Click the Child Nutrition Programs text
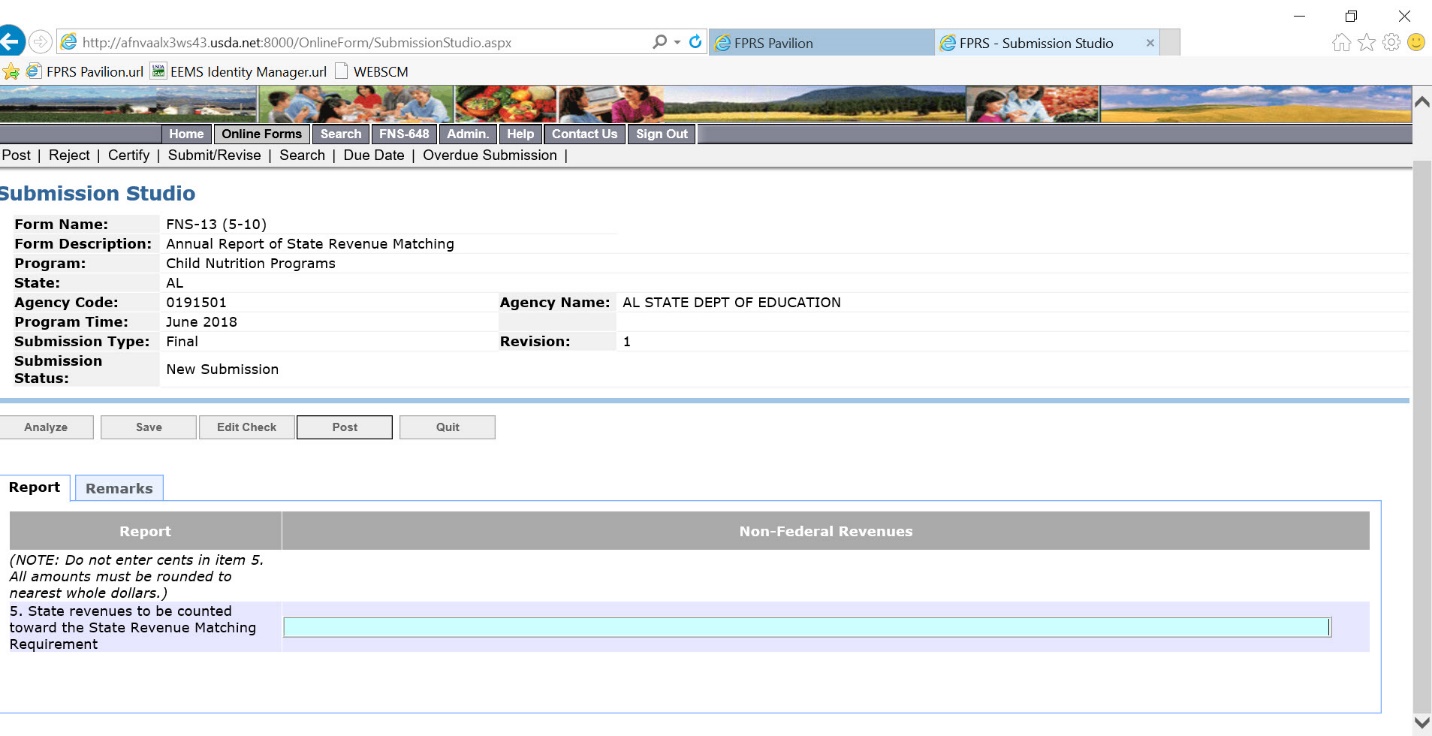 tap(251, 263)
